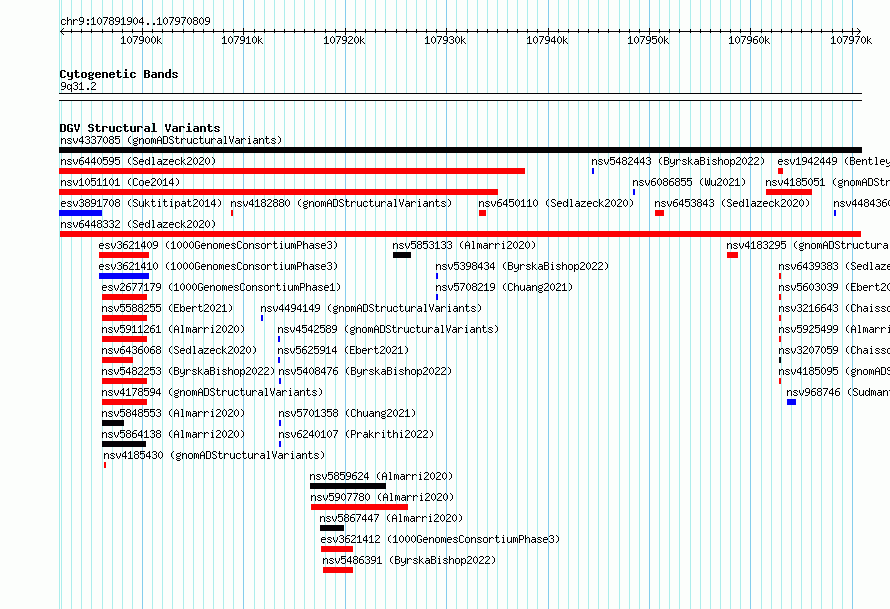Click the 107930k ruler position label
The image size is (890, 609).
[x=445, y=40]
